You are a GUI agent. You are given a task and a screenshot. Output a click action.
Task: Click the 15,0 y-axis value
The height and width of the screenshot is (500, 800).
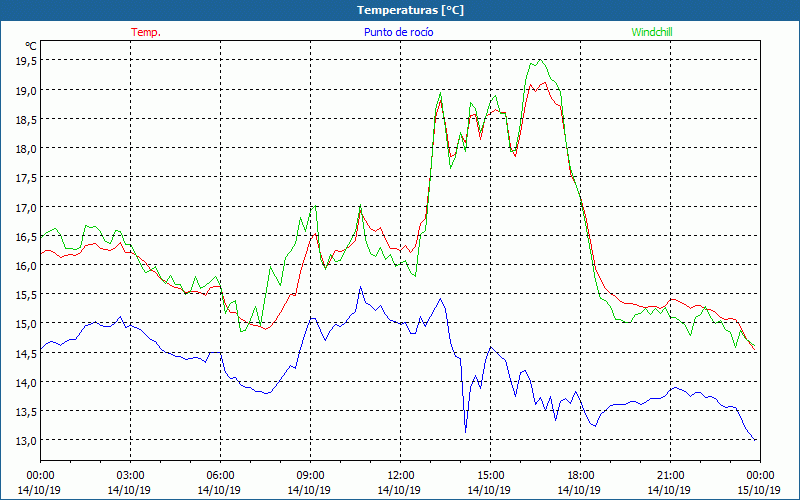(x=26, y=323)
